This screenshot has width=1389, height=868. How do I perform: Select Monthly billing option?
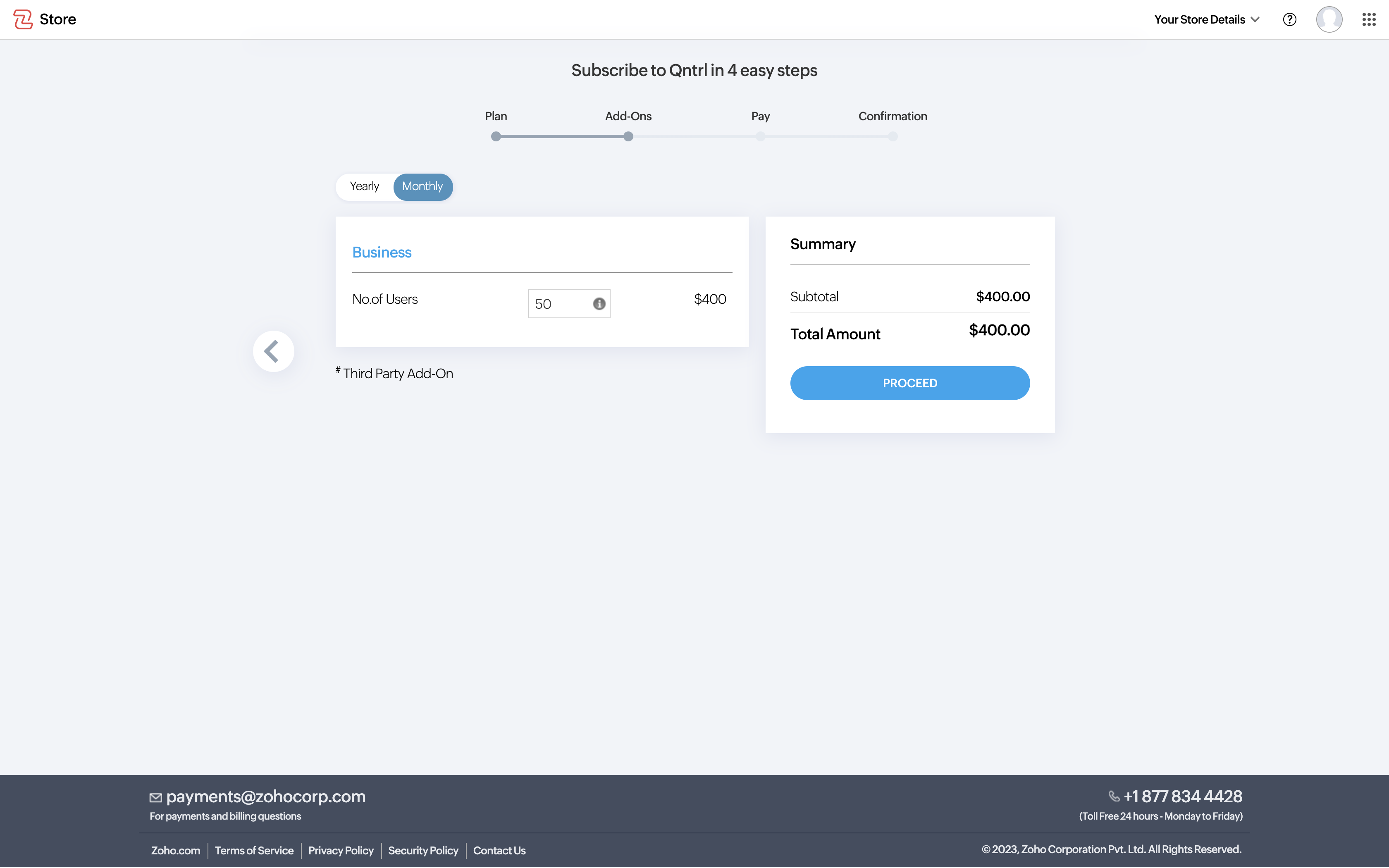click(422, 186)
